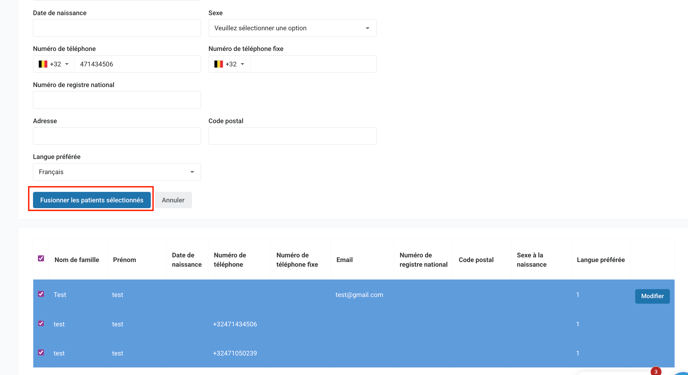The width and height of the screenshot is (688, 375).
Task: Click the Belgian flag in téléphone fixe field
Action: tap(218, 64)
